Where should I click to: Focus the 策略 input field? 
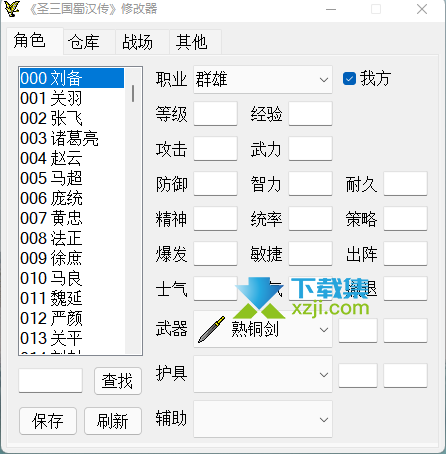tap(405, 219)
